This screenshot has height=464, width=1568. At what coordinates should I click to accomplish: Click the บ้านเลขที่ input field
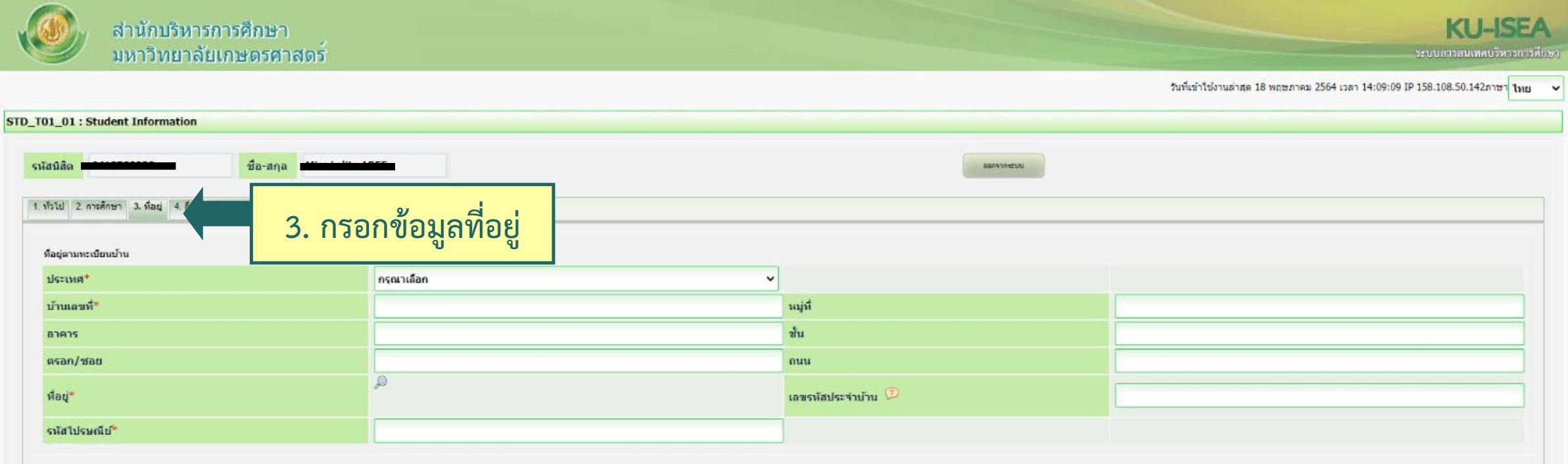[x=578, y=306]
